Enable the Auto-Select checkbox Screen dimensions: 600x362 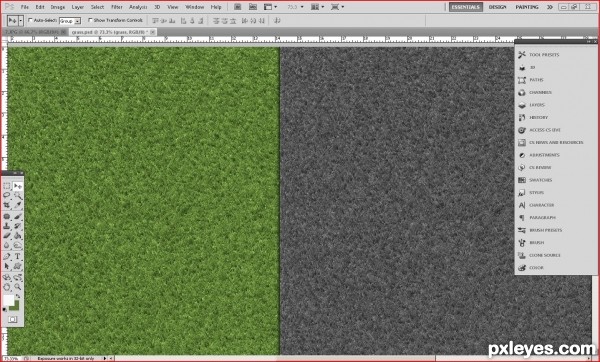pyautogui.click(x=30, y=20)
